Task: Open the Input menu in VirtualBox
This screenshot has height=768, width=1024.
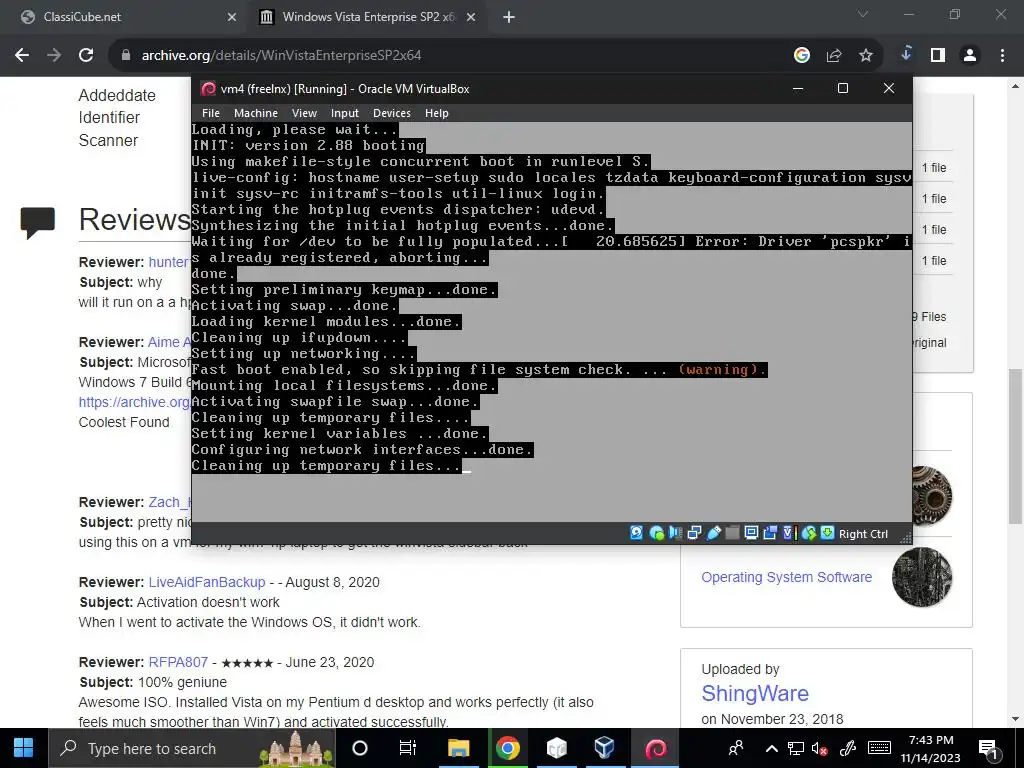Action: [345, 113]
